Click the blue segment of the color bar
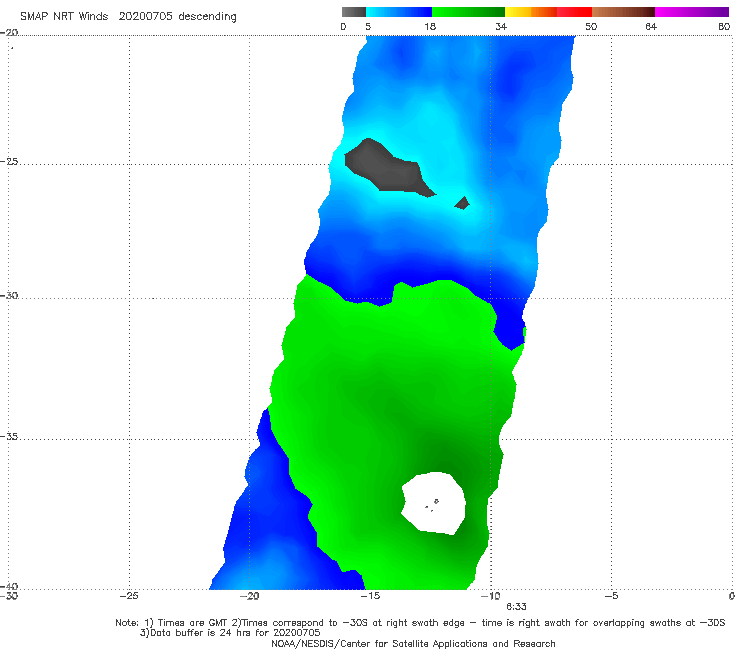 pyautogui.click(x=399, y=12)
